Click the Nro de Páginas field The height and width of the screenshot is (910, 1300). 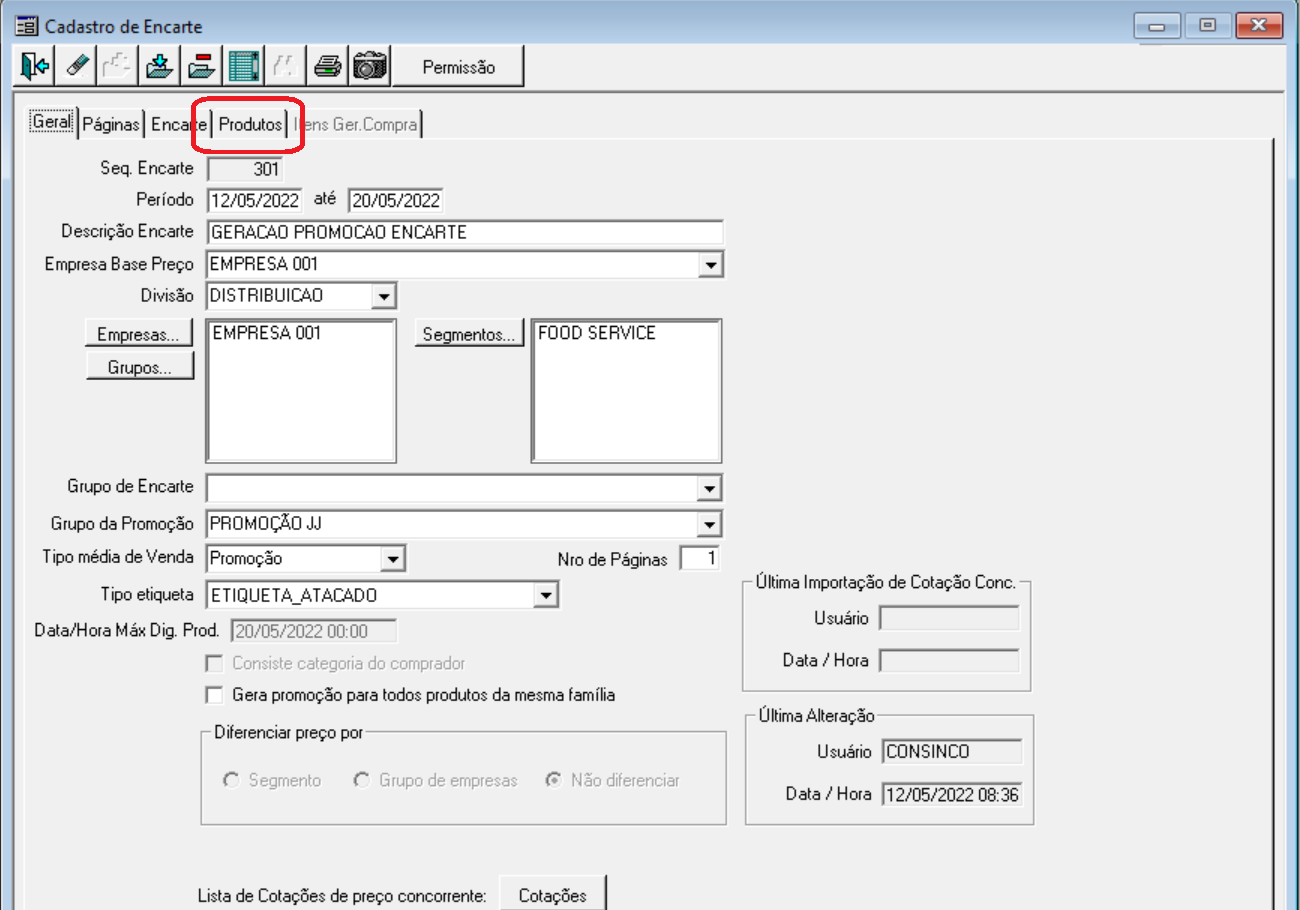699,559
